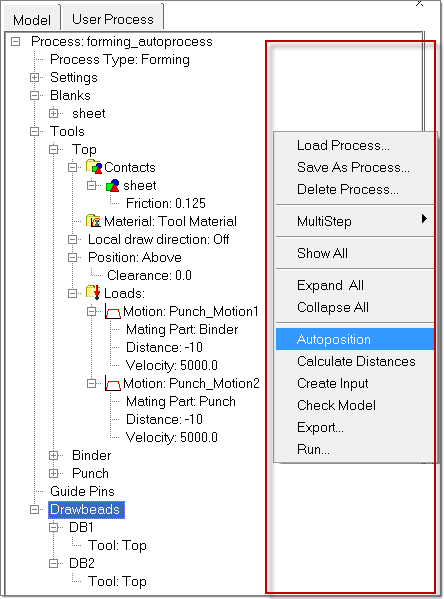Image resolution: width=444 pixels, height=599 pixels.
Task: Click the Loads folder icon
Action: 93,293
